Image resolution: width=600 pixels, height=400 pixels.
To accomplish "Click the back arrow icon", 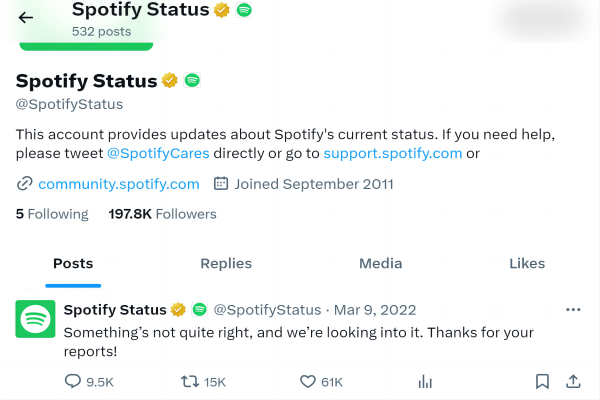I will (x=26, y=17).
